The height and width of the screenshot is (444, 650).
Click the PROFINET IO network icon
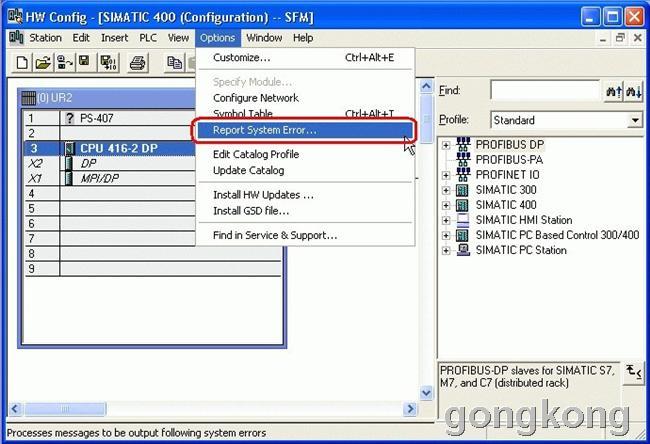[x=463, y=175]
